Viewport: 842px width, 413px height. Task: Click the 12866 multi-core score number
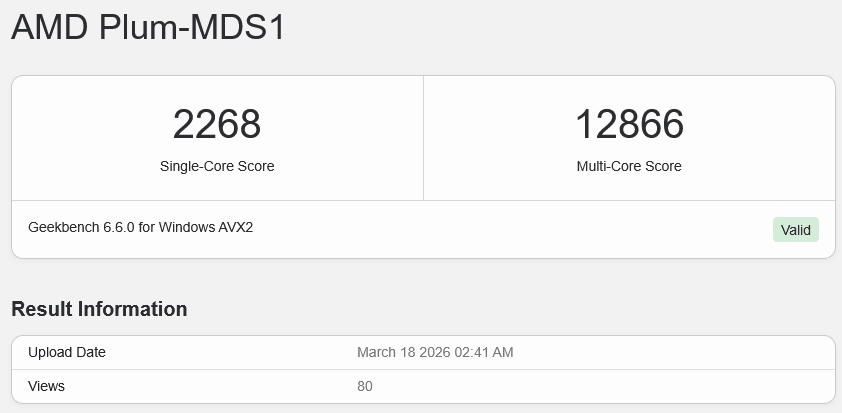click(629, 125)
